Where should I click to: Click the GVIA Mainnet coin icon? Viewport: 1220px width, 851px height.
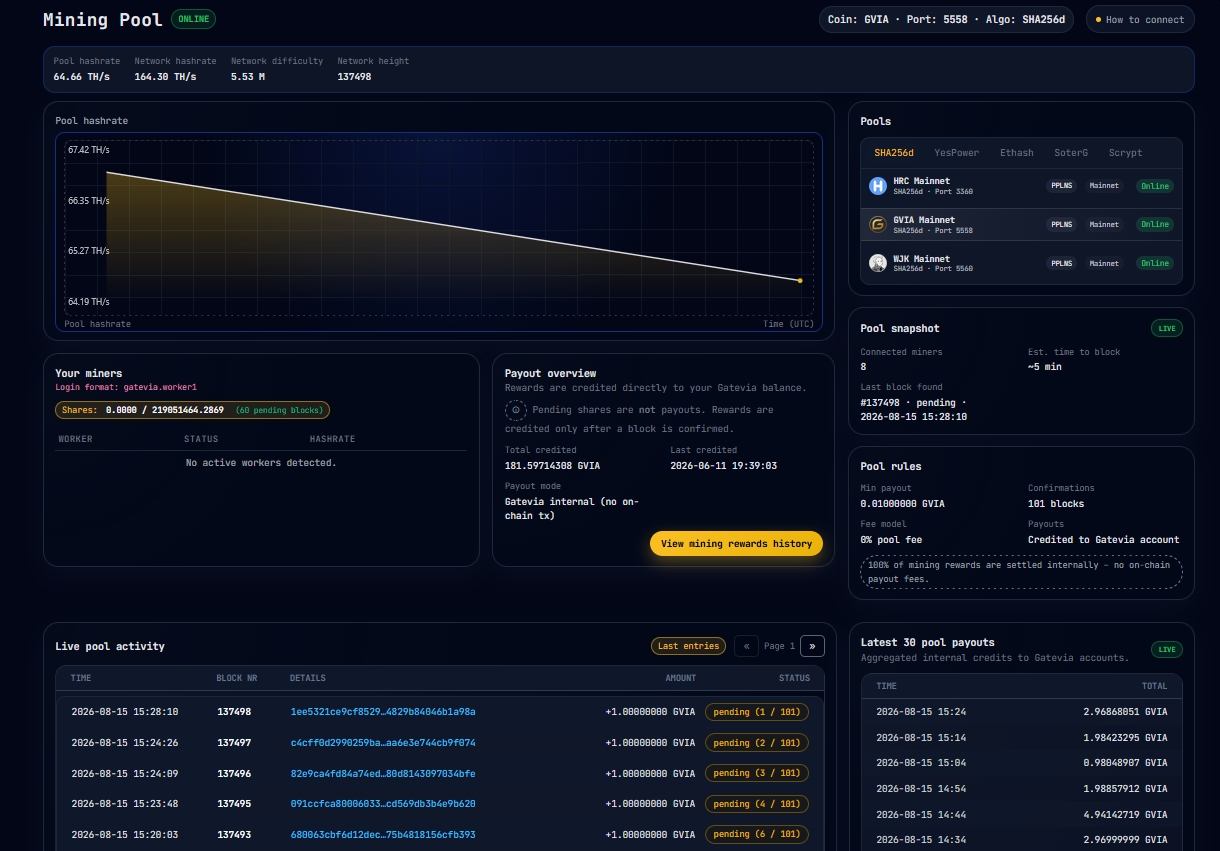[x=878, y=224]
